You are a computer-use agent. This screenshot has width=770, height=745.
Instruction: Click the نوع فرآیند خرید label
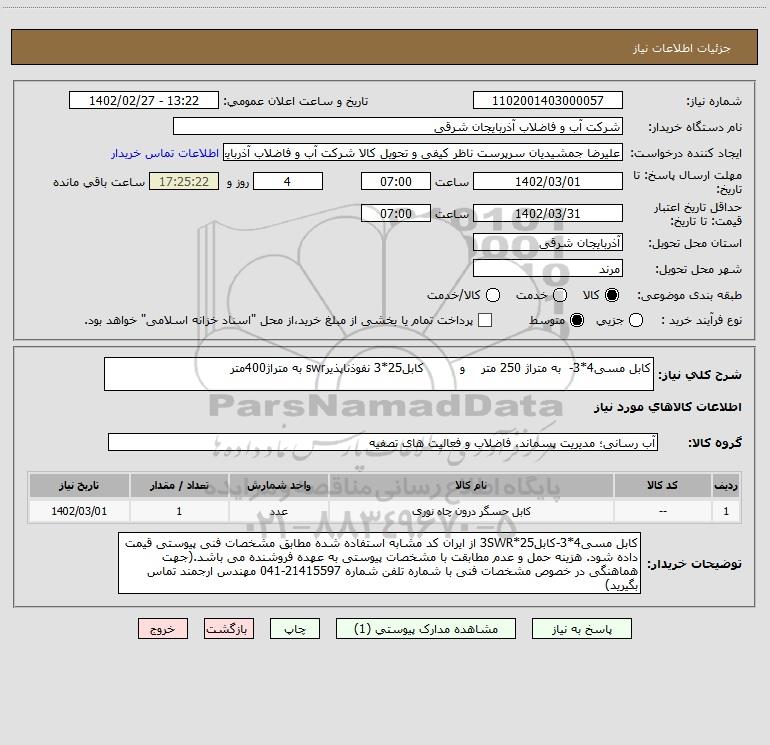[701, 321]
